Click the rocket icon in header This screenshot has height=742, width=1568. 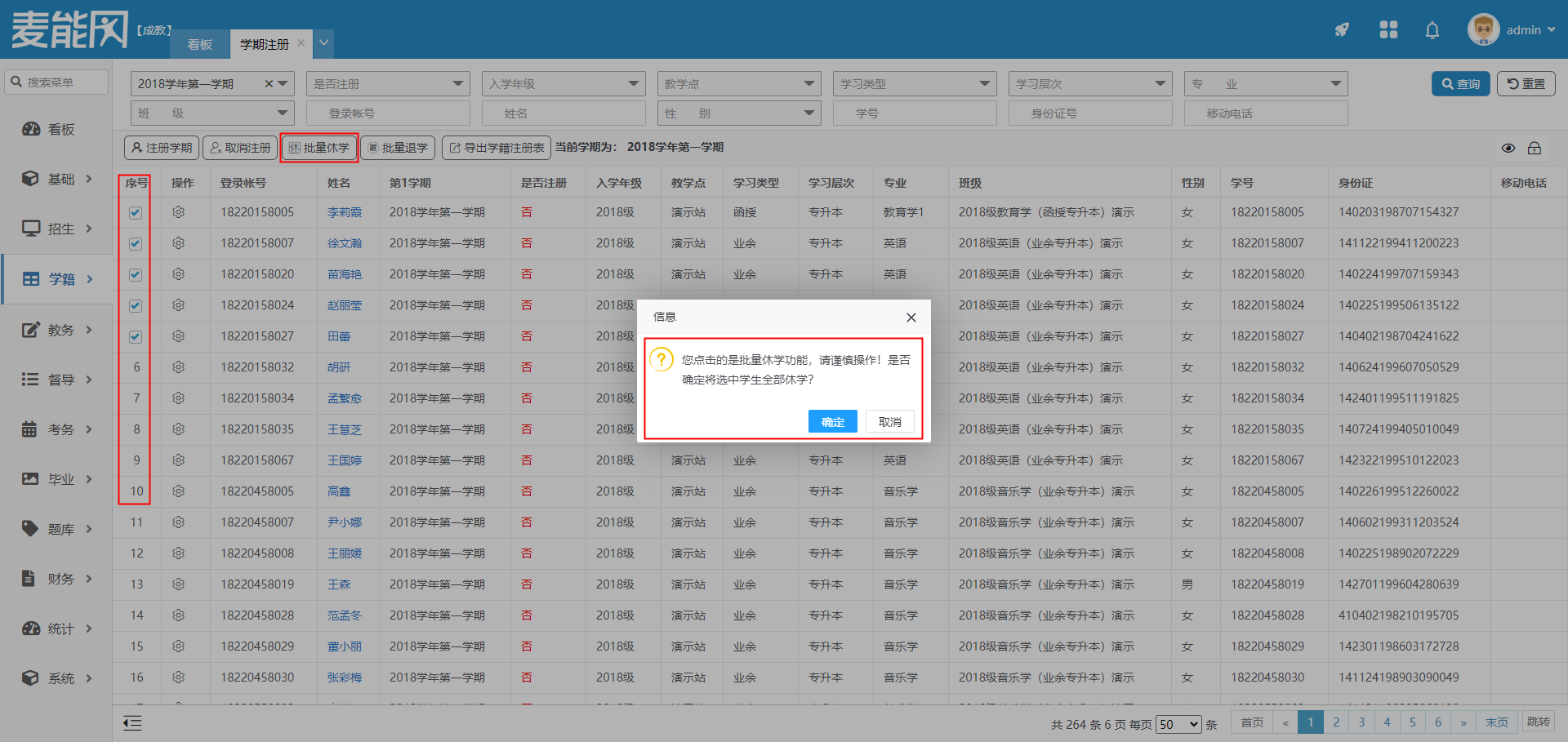point(1342,30)
